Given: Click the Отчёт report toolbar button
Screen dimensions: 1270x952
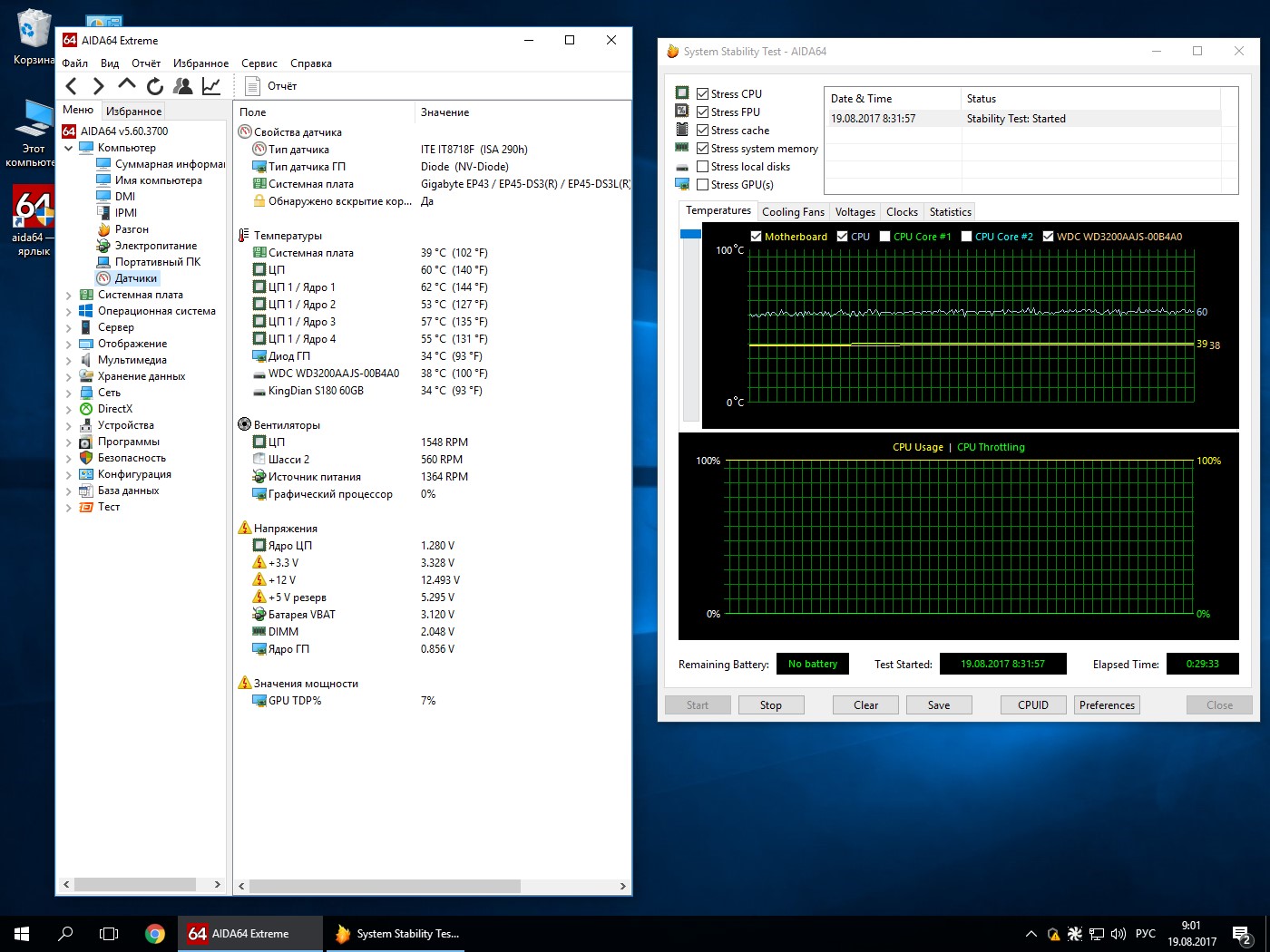Looking at the screenshot, I should click(272, 86).
